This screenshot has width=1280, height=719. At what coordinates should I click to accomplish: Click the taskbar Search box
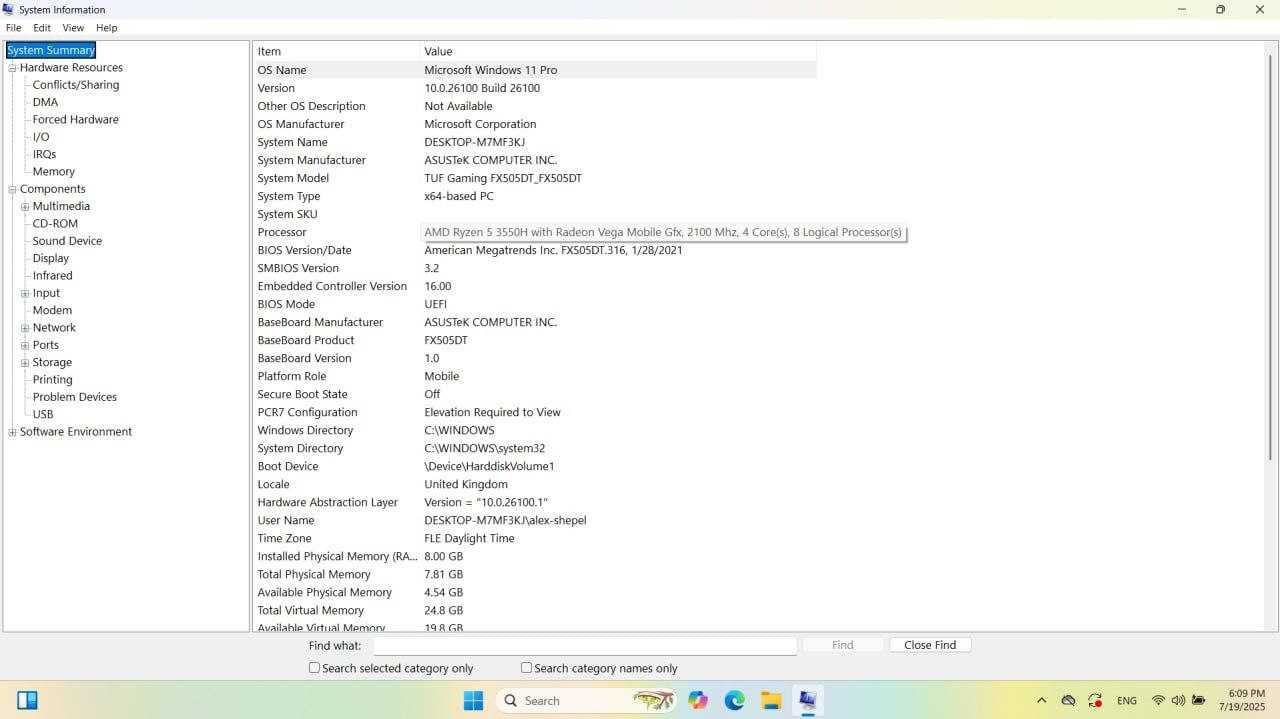(586, 700)
